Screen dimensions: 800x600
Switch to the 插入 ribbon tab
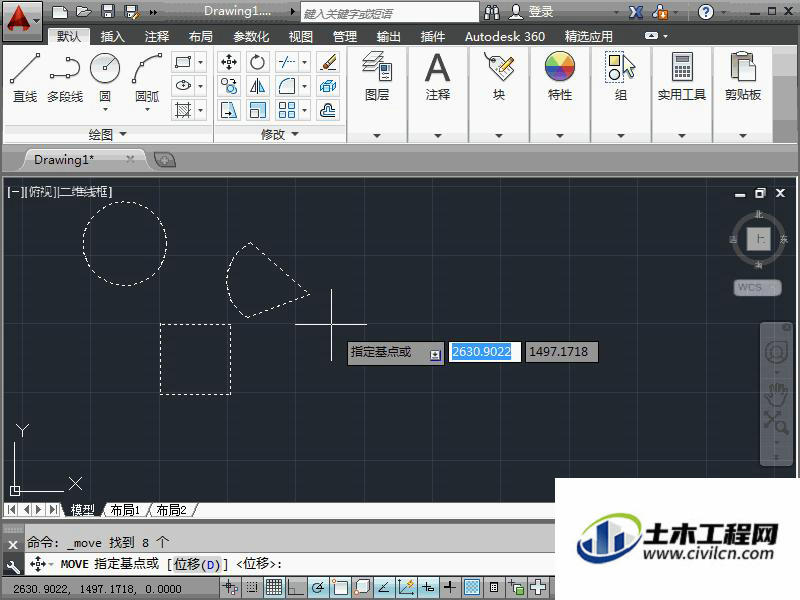113,37
